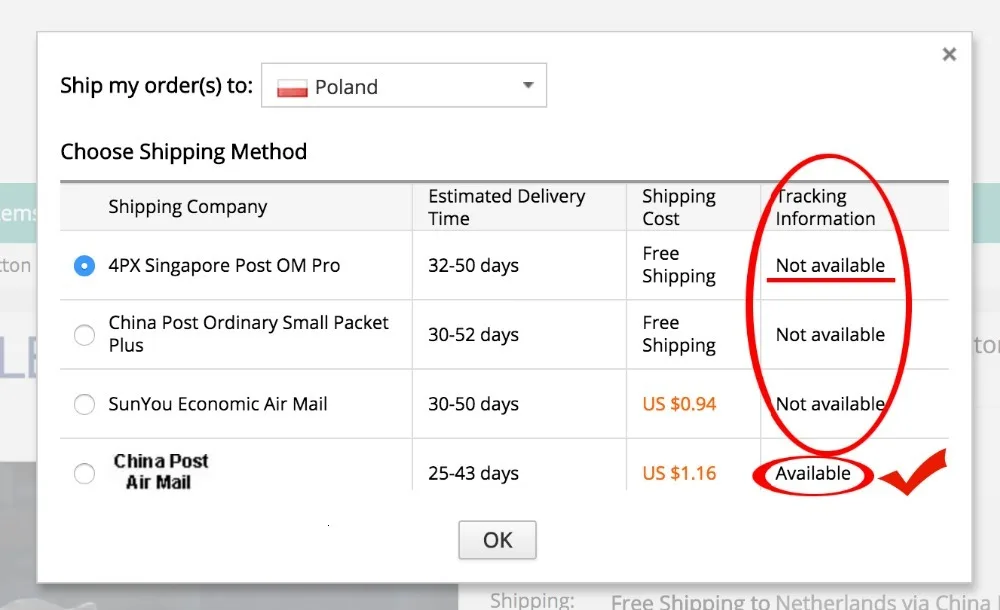Screen dimensions: 1000x610
Task: Click the Estimated Delivery Time header
Action: [506, 207]
